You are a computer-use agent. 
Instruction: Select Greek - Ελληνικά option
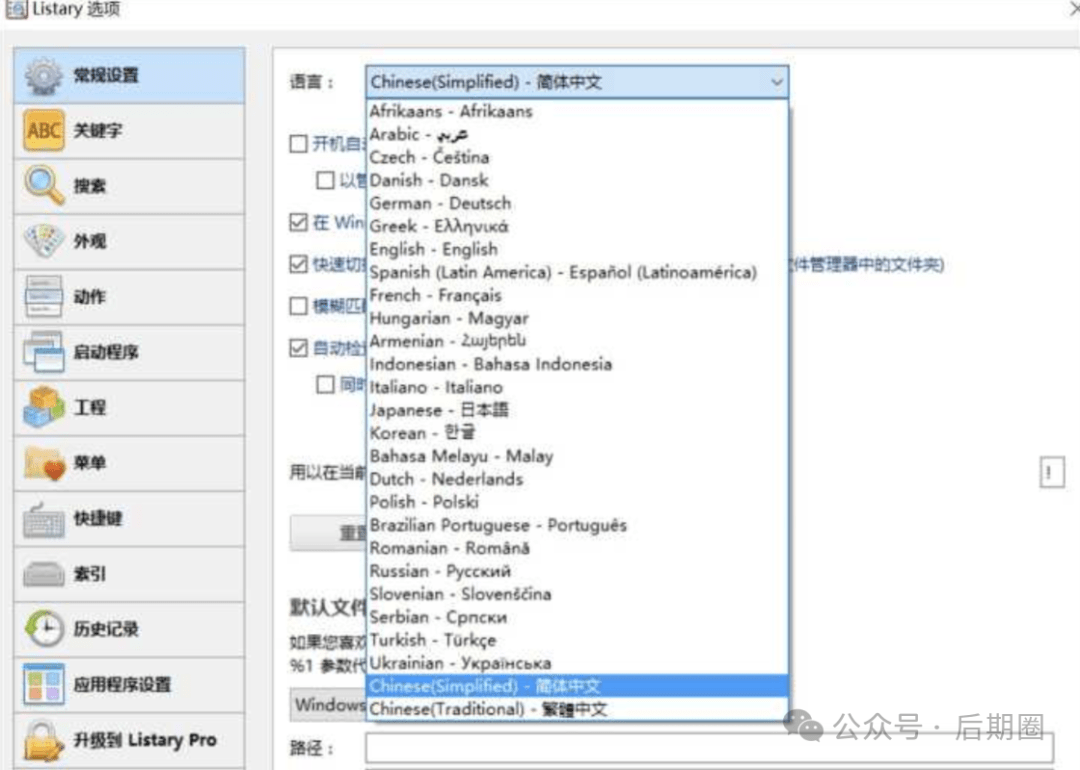pyautogui.click(x=577, y=227)
